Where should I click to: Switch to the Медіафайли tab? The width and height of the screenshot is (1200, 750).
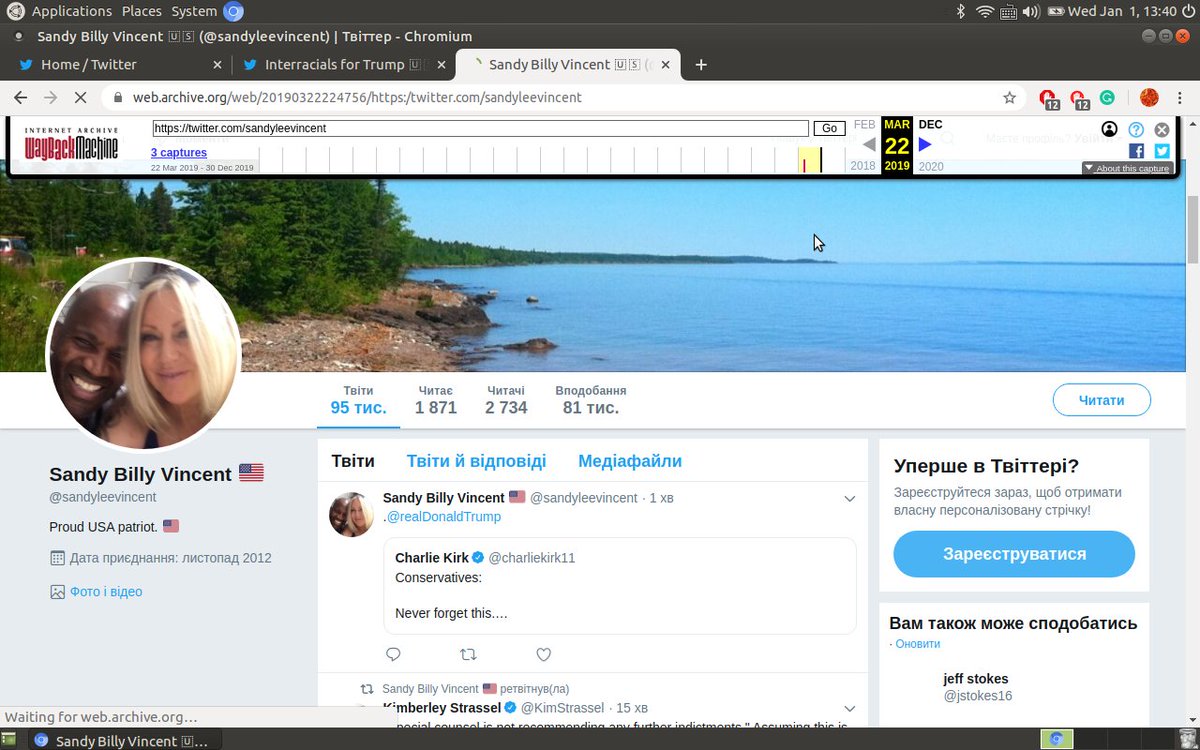click(629, 460)
